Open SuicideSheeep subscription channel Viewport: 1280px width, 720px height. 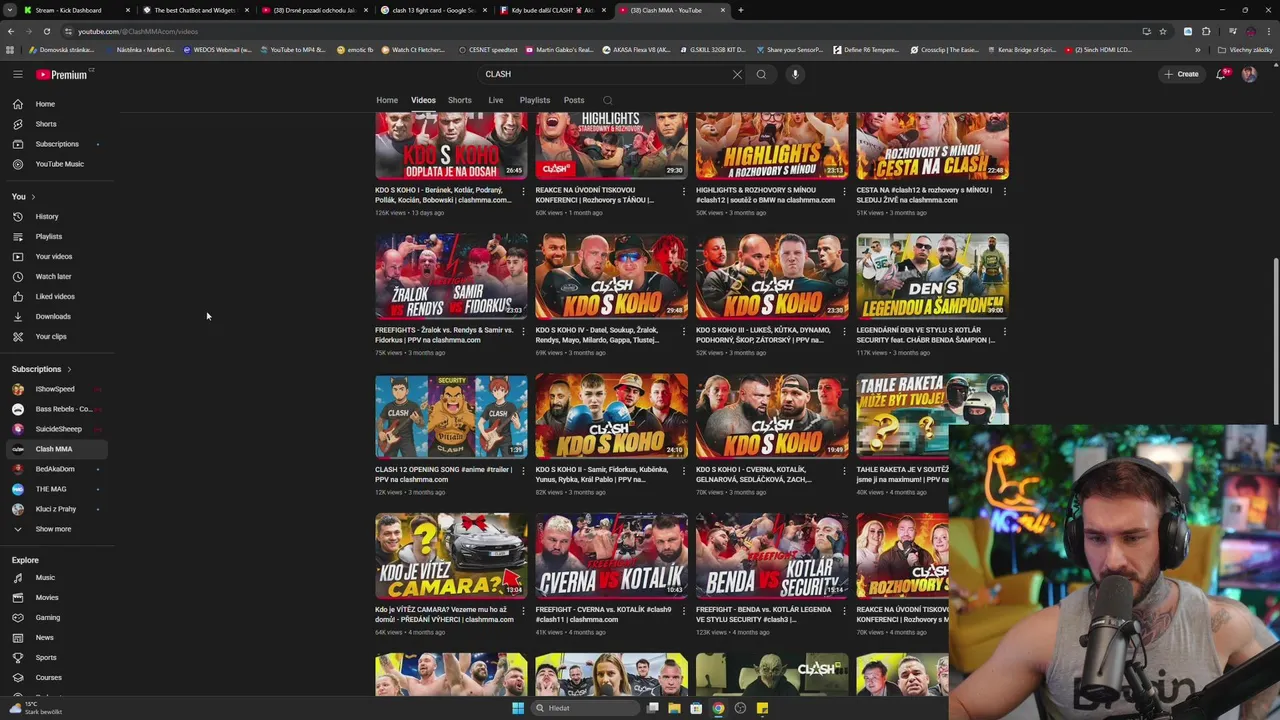(56, 429)
